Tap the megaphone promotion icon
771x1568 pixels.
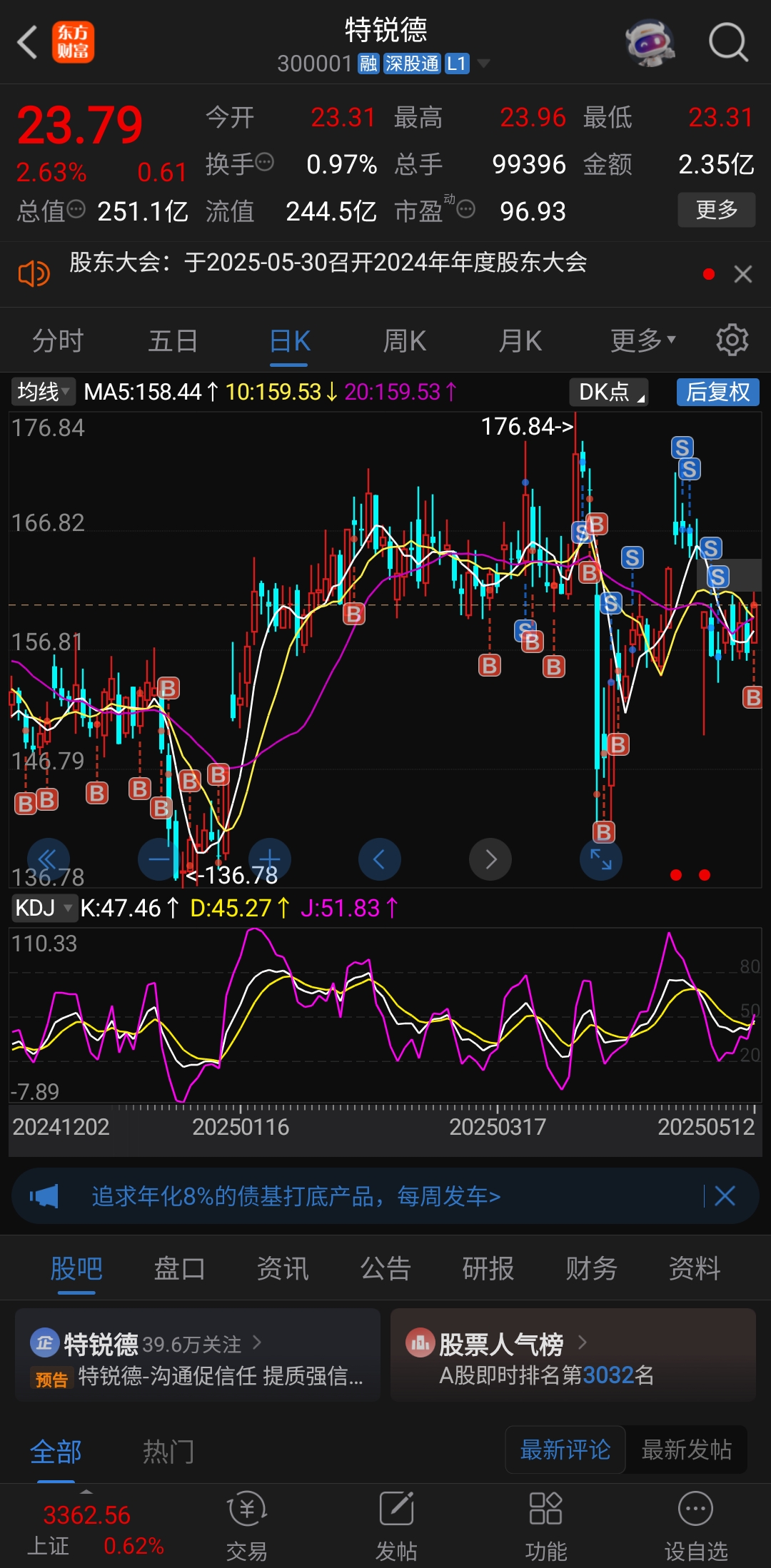coord(44,1196)
